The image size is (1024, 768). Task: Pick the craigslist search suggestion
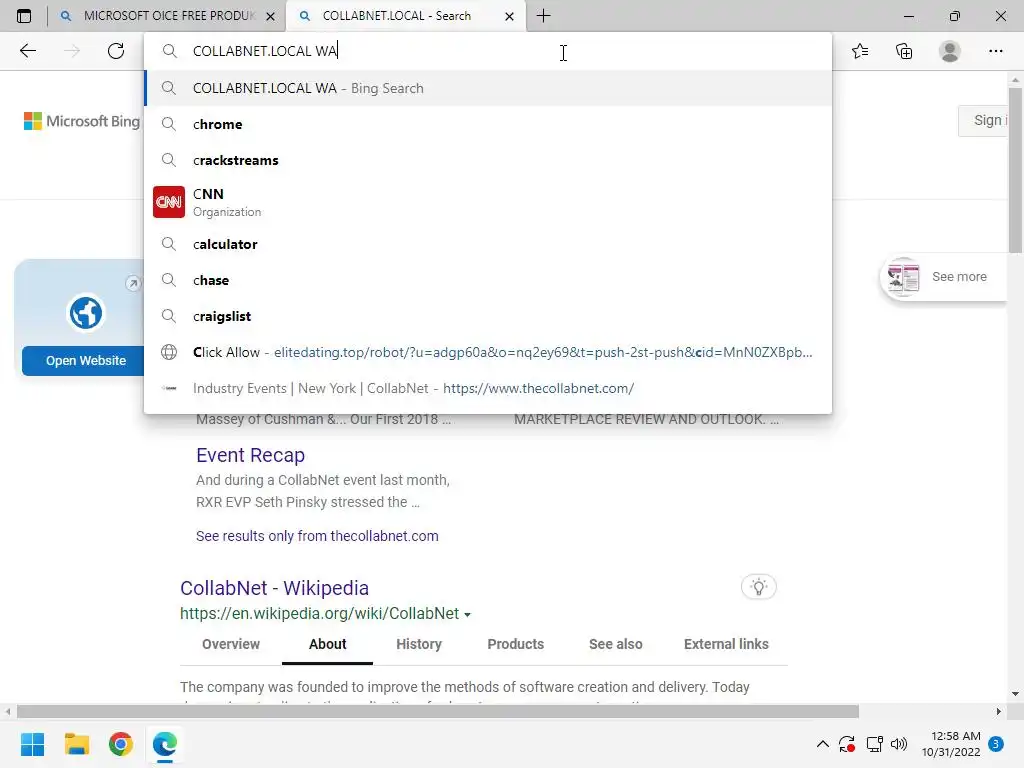point(488,316)
